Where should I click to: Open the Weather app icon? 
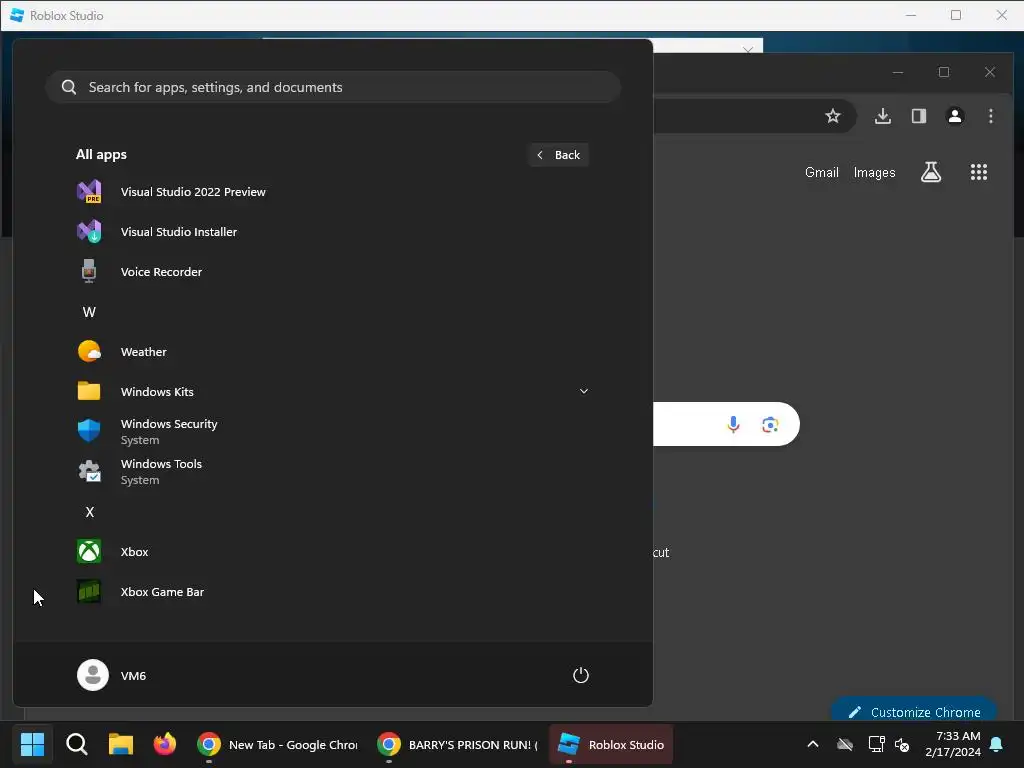(89, 351)
